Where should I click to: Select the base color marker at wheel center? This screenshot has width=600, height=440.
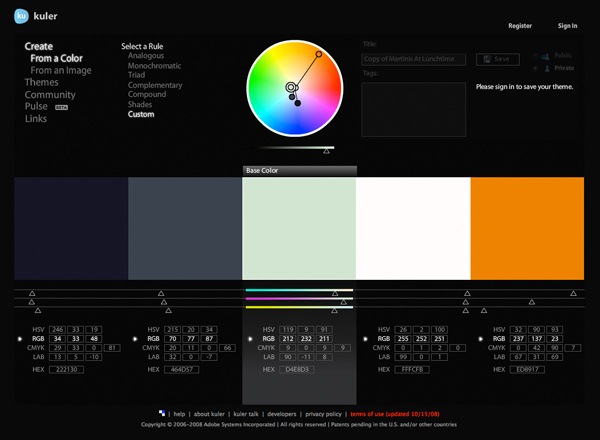[291, 88]
